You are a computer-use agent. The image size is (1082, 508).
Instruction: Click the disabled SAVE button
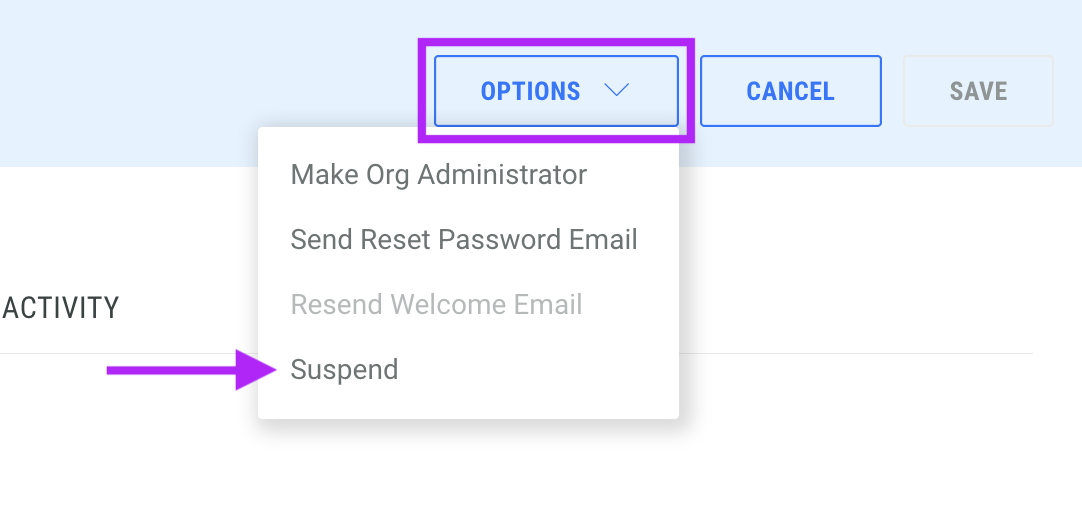978,91
